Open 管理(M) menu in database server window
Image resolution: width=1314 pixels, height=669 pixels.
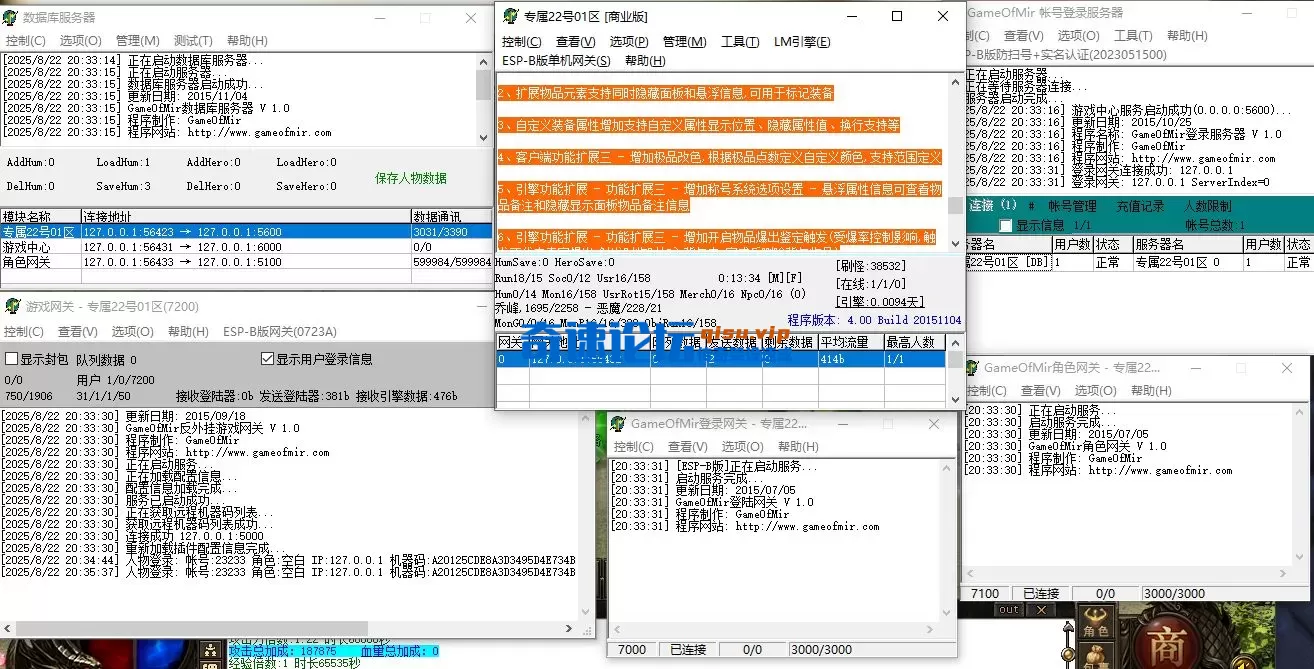tap(137, 41)
